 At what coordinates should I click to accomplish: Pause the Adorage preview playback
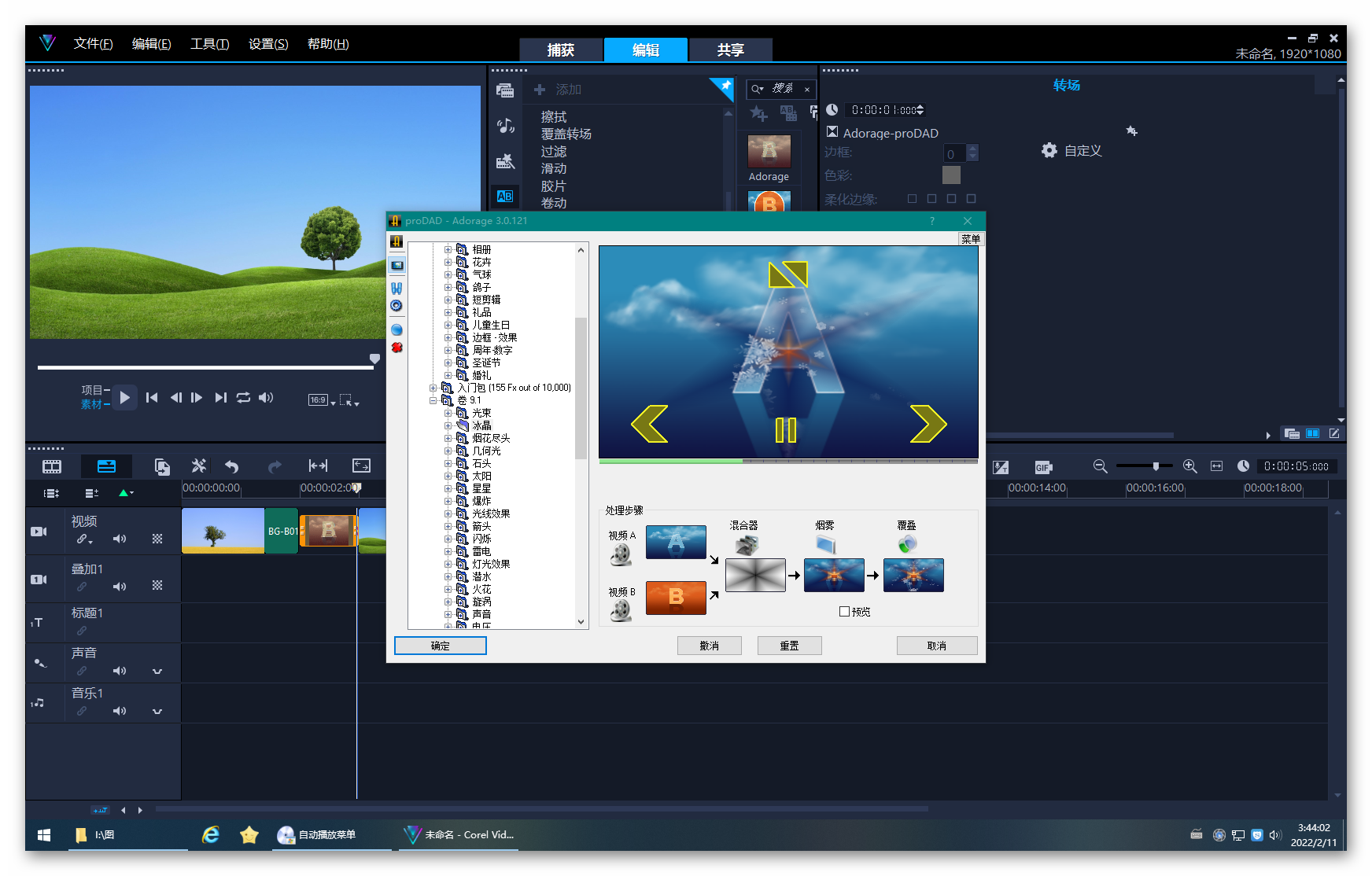click(786, 430)
